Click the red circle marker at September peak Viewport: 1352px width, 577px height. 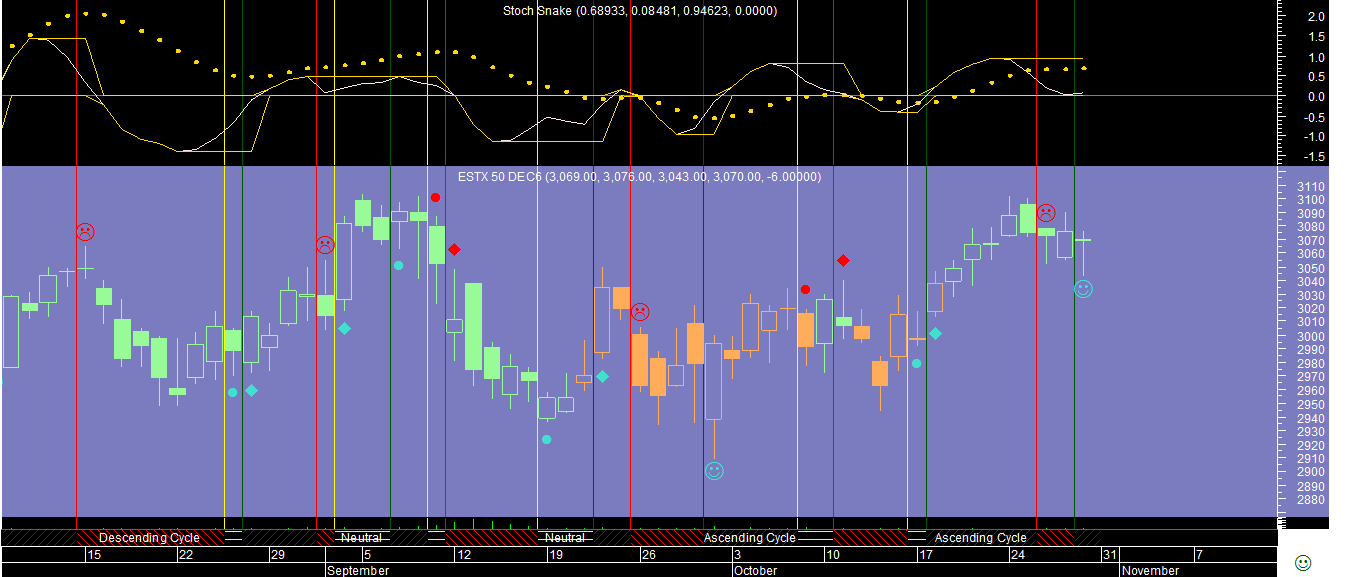(x=435, y=198)
